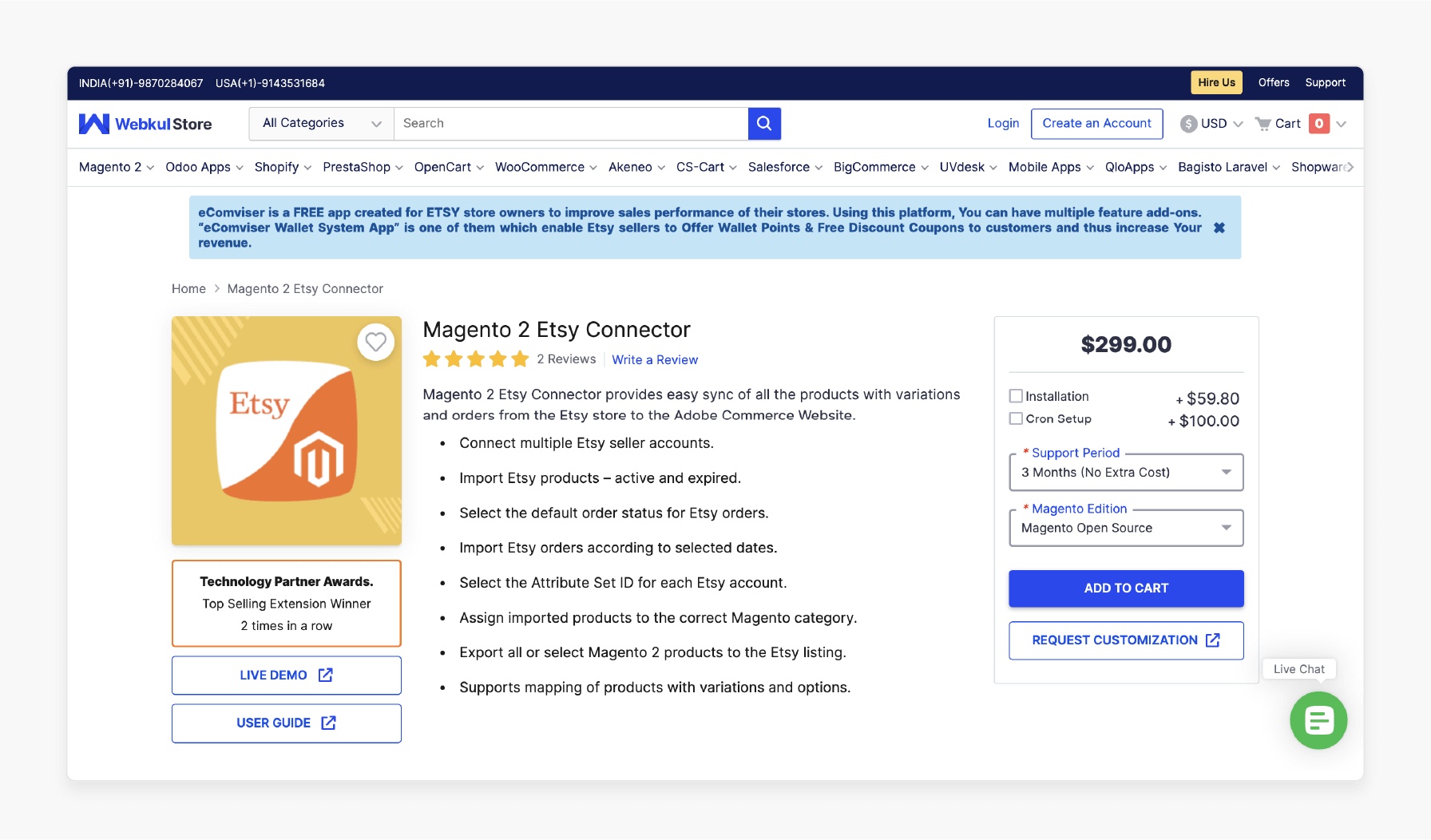Click the Live Chat label
Image resolution: width=1431 pixels, height=840 pixels.
pyautogui.click(x=1299, y=669)
